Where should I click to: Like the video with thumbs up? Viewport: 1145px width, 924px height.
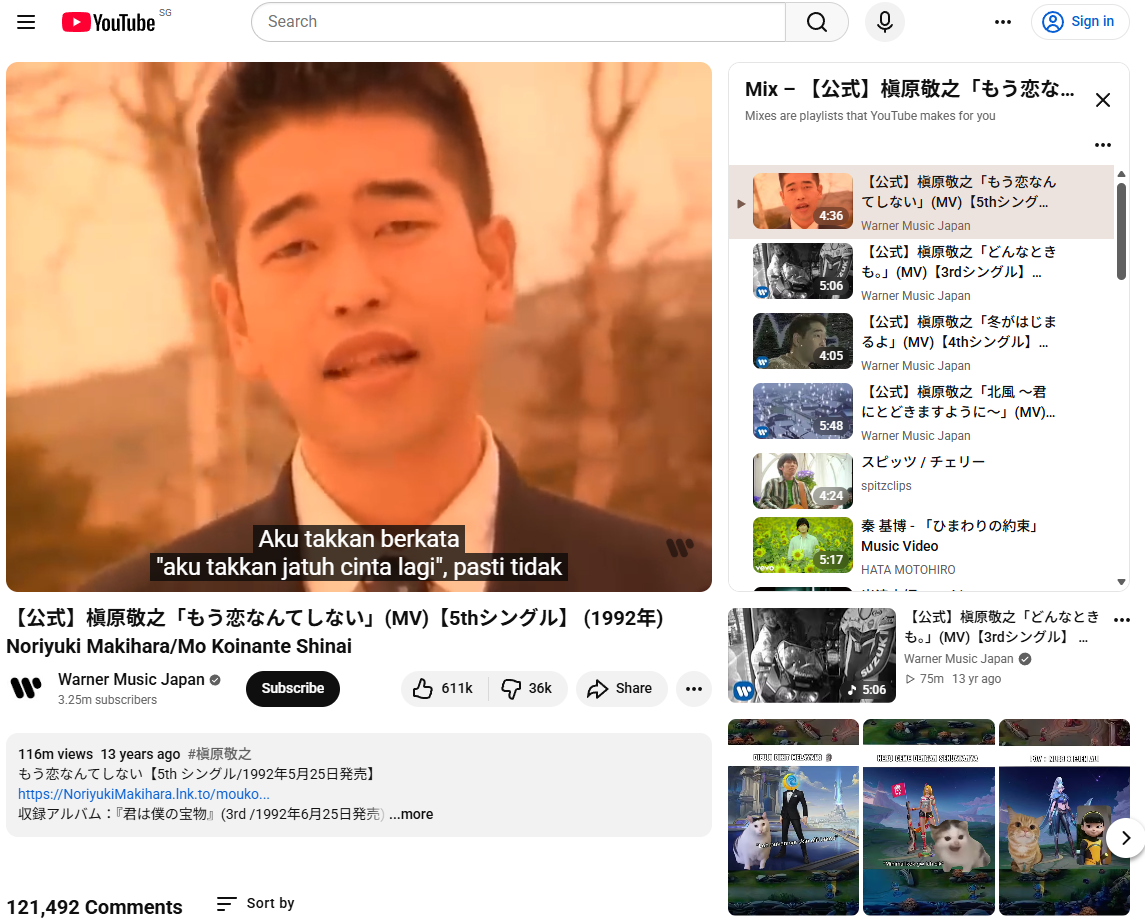pos(444,689)
